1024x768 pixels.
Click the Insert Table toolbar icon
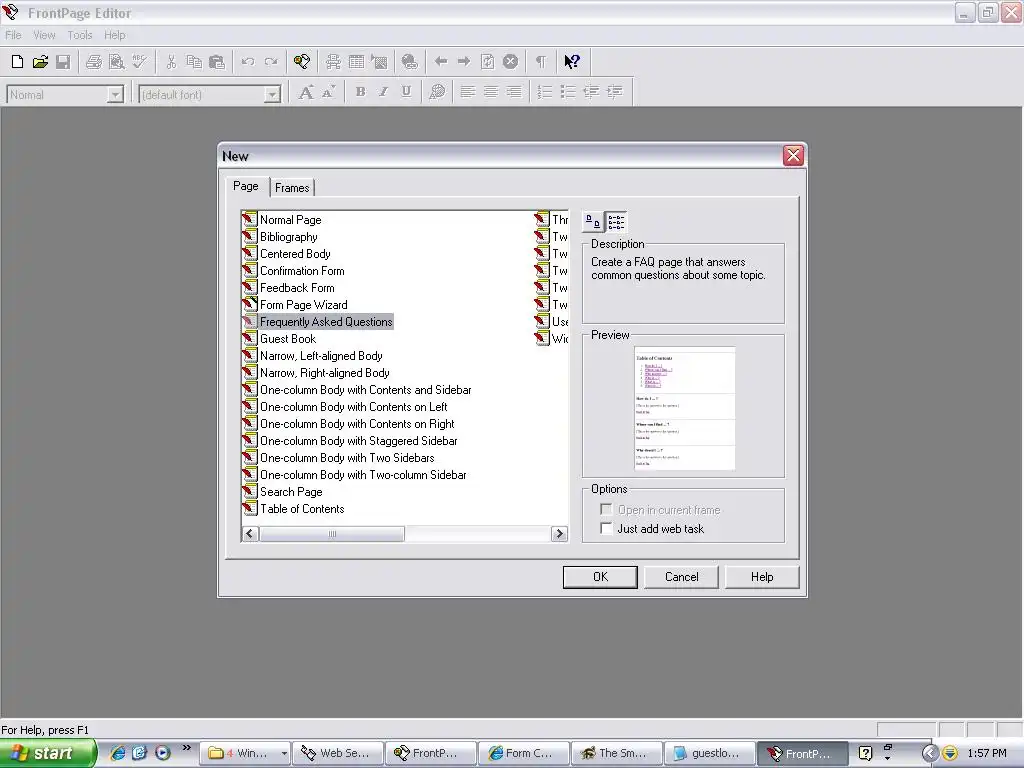(357, 62)
